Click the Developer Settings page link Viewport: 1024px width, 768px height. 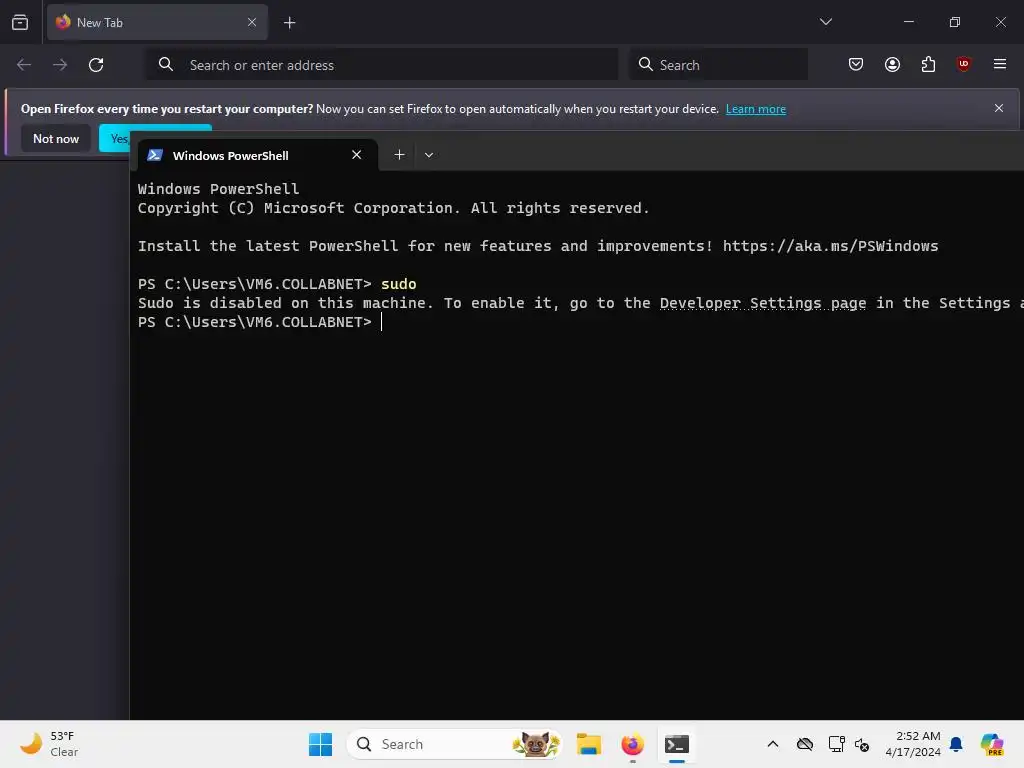763,304
